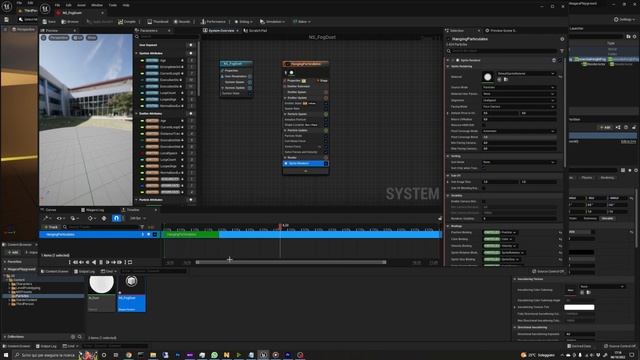Image resolution: width=640 pixels, height=360 pixels.
Task: Toggle the loop button in timeline controls
Action: point(130,262)
